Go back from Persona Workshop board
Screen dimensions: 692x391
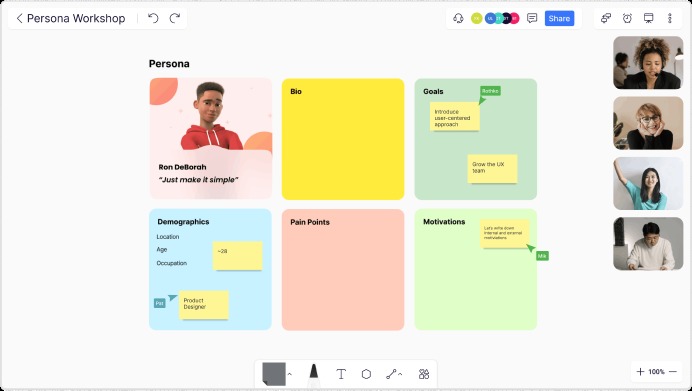point(19,19)
